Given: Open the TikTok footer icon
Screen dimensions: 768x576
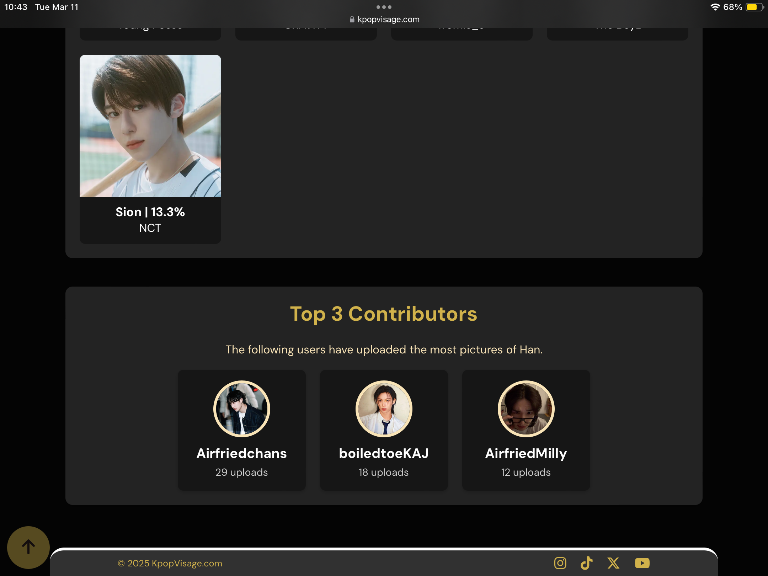Looking at the screenshot, I should [x=586, y=563].
